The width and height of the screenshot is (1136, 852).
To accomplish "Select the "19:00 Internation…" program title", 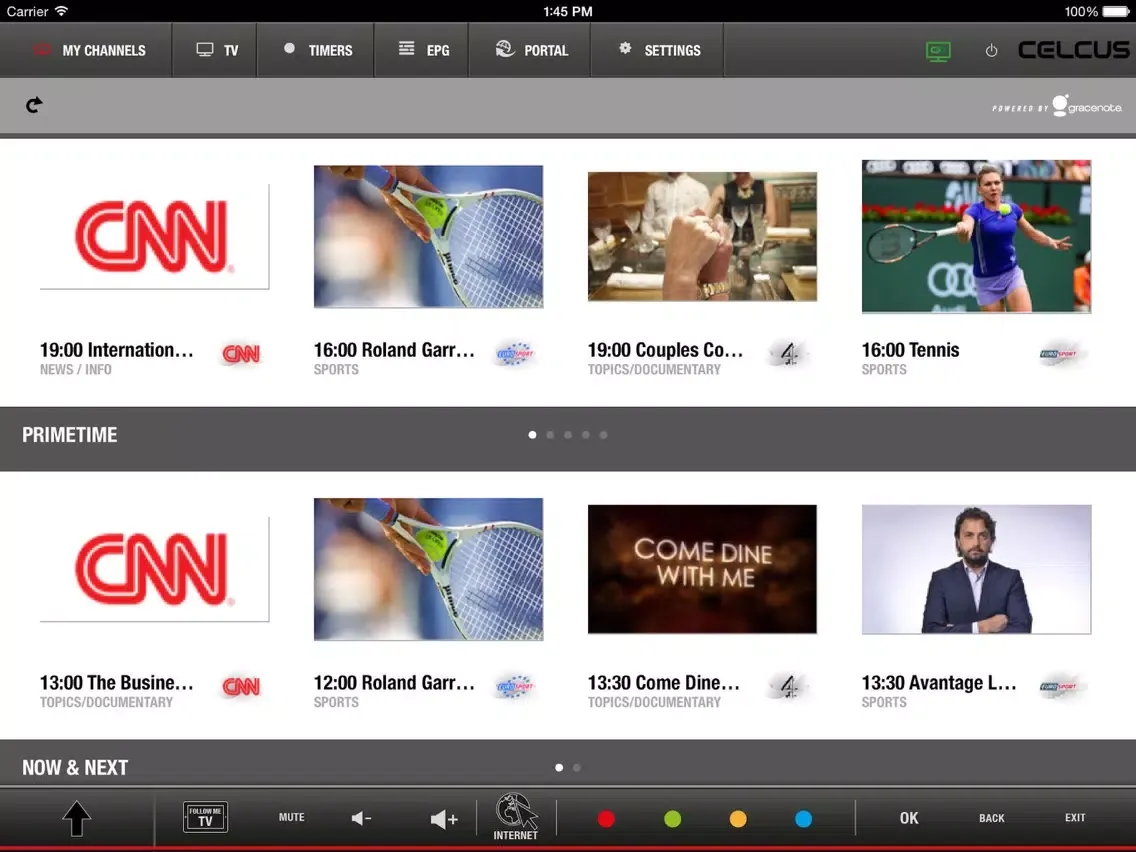I will (x=117, y=350).
